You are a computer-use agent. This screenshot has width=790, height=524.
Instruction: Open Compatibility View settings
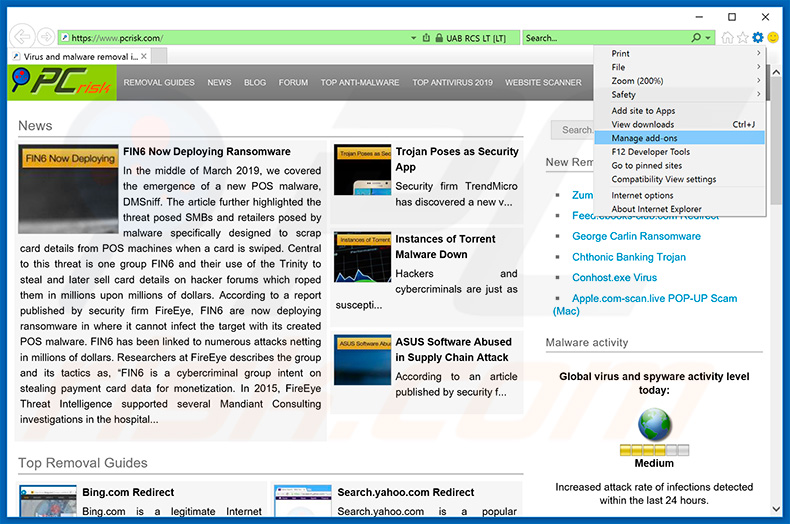(x=680, y=179)
